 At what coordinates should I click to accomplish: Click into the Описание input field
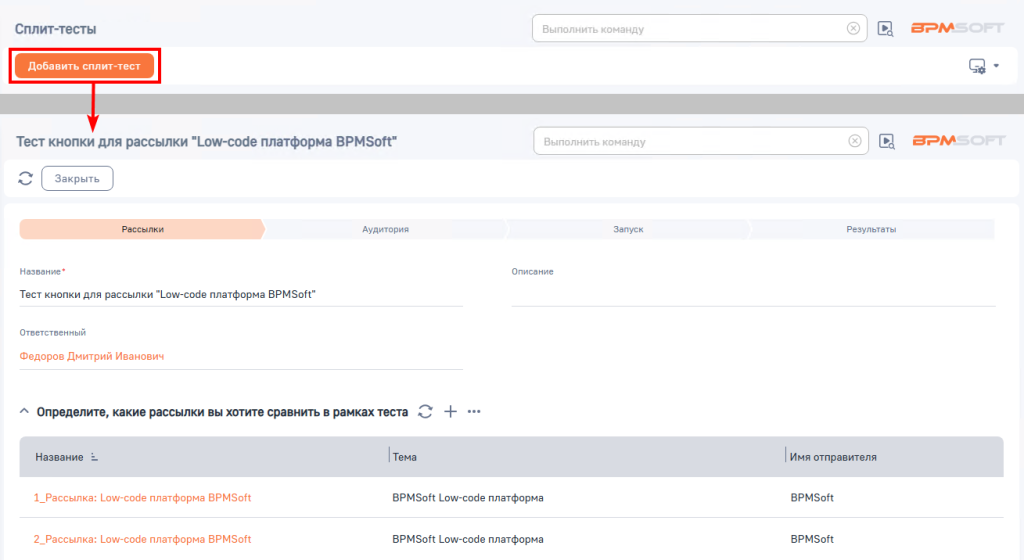click(x=753, y=294)
